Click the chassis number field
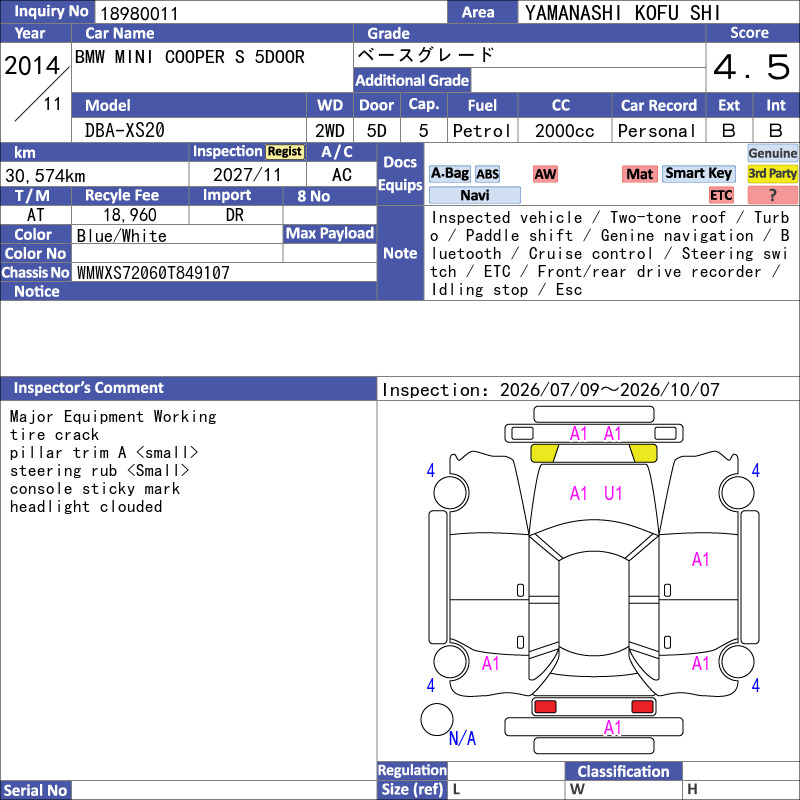 tap(224, 272)
